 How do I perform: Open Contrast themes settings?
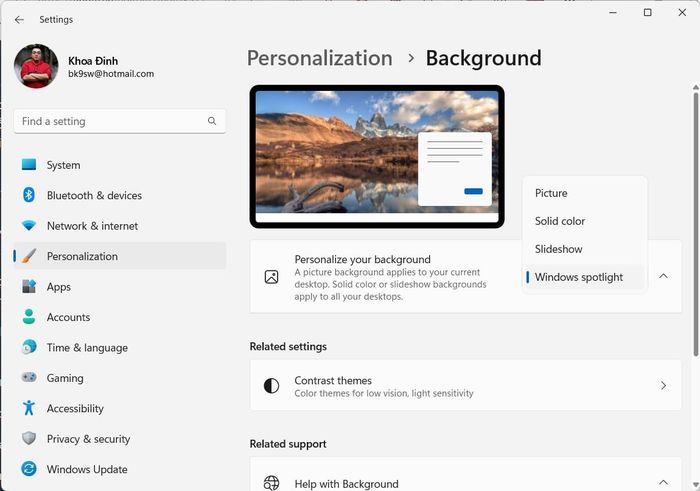pos(465,386)
